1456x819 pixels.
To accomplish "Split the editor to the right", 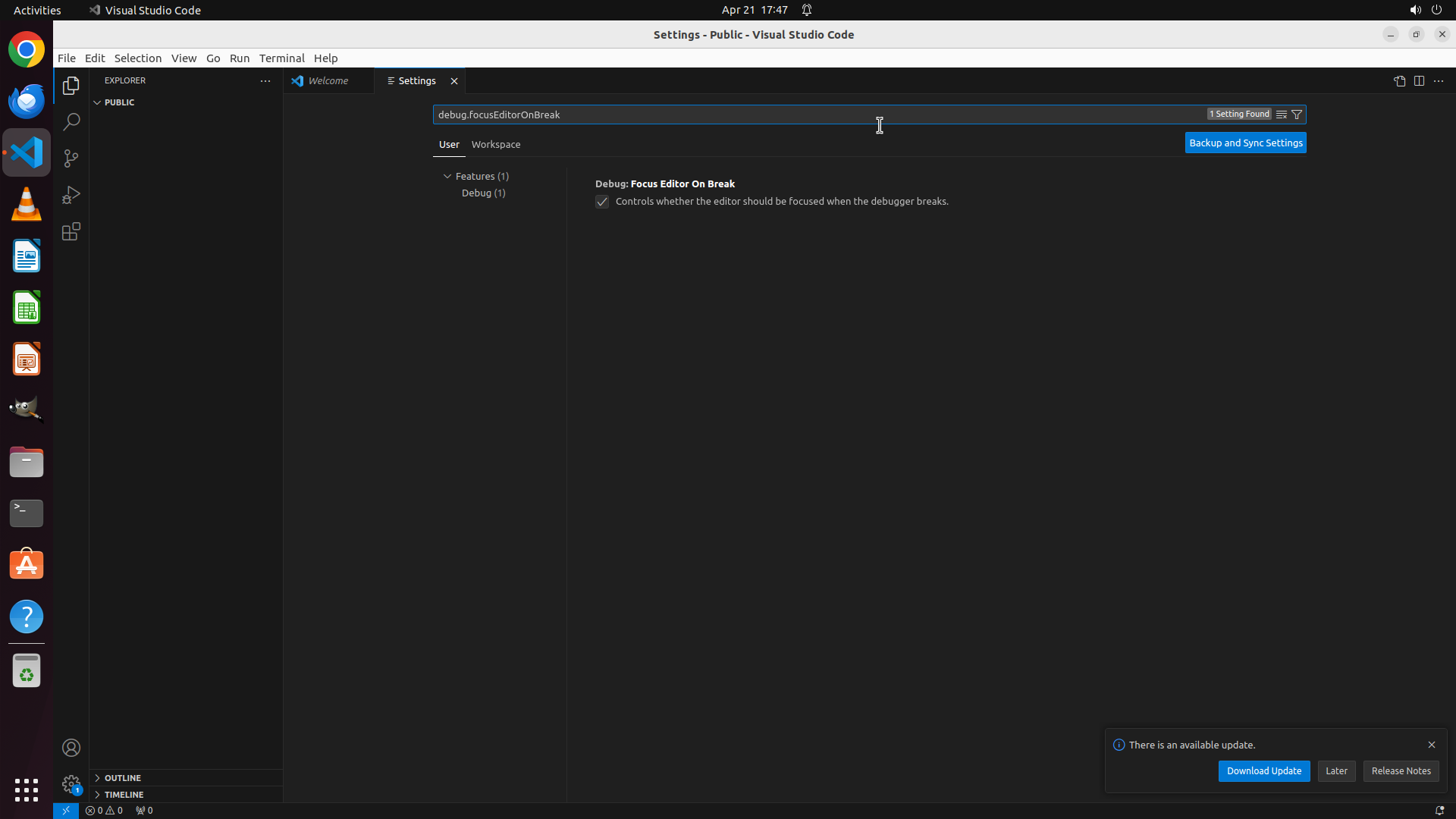I will 1419,81.
